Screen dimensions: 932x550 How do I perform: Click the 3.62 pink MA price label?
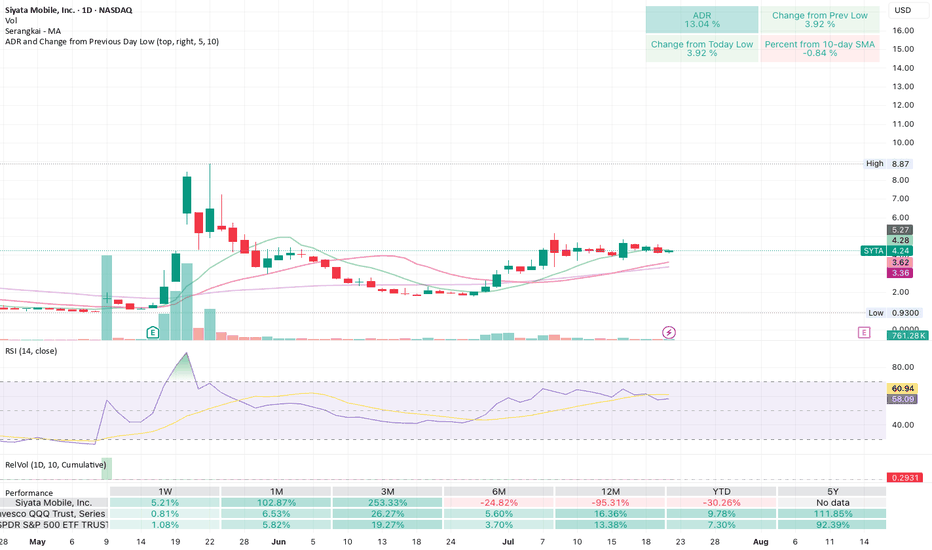(900, 262)
